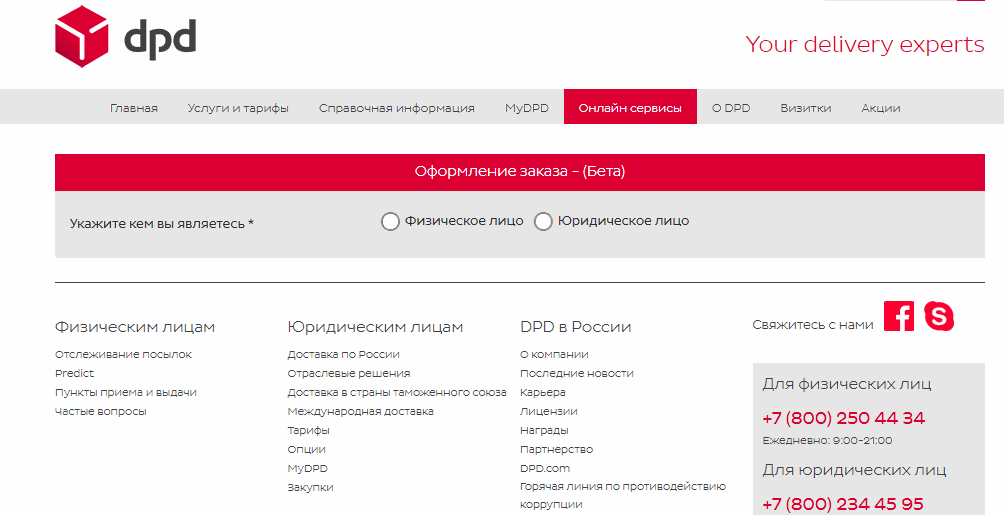The width and height of the screenshot is (1004, 515).
Task: Open Доставка в страны таможенного союза link
Action: [397, 393]
